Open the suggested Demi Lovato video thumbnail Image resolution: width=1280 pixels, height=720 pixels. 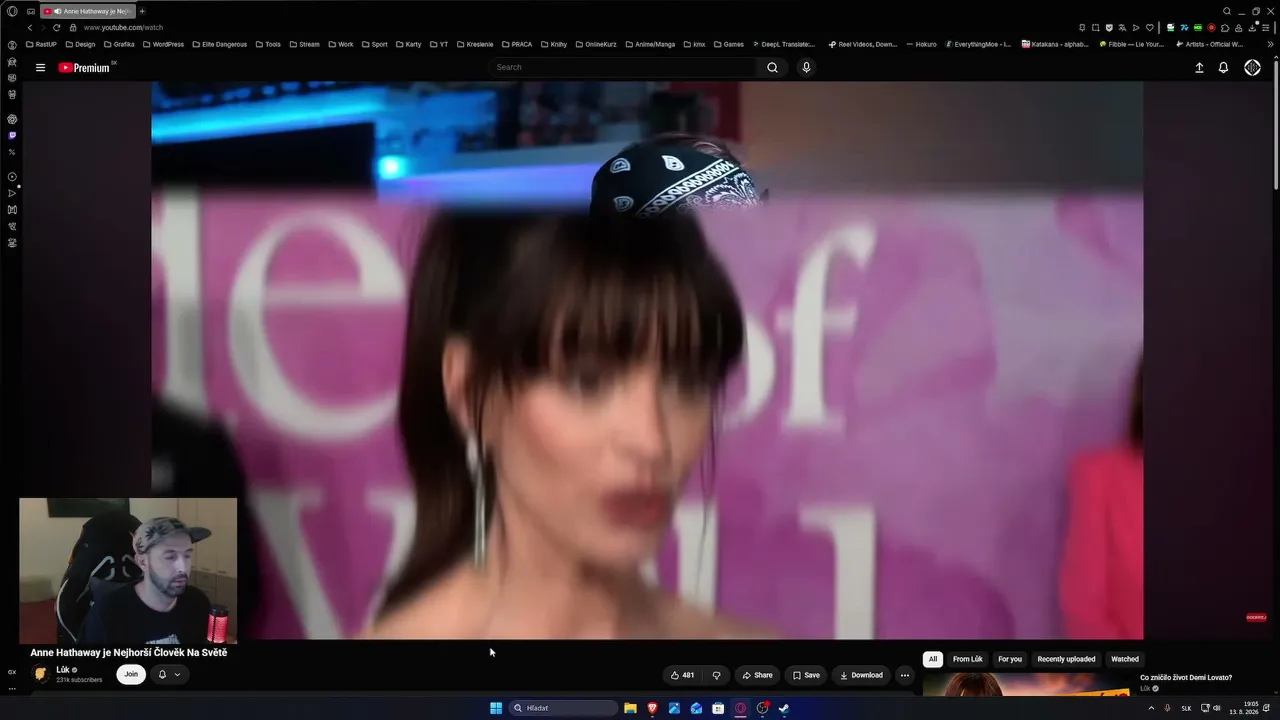[1027, 684]
